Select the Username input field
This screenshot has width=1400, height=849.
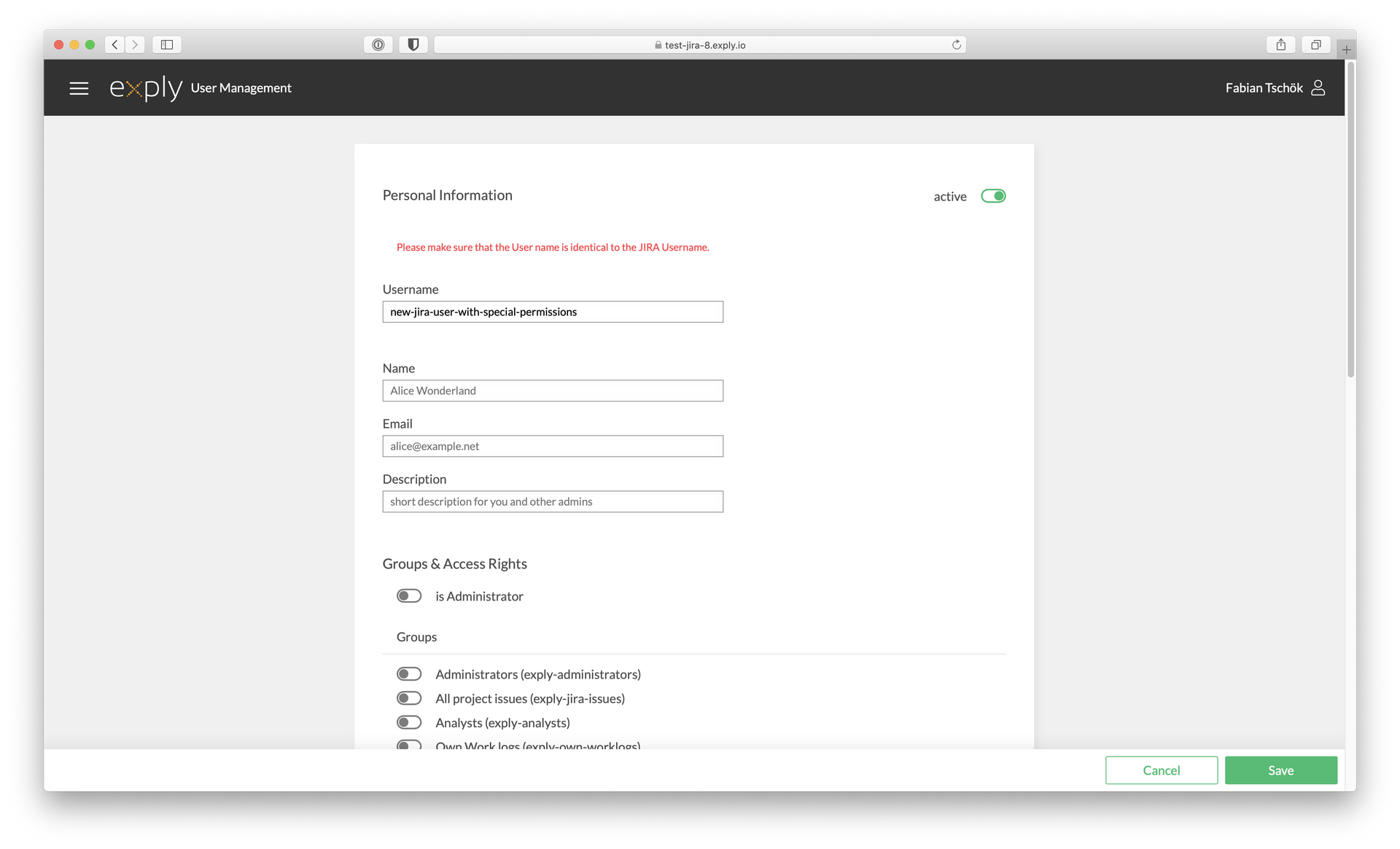click(553, 311)
